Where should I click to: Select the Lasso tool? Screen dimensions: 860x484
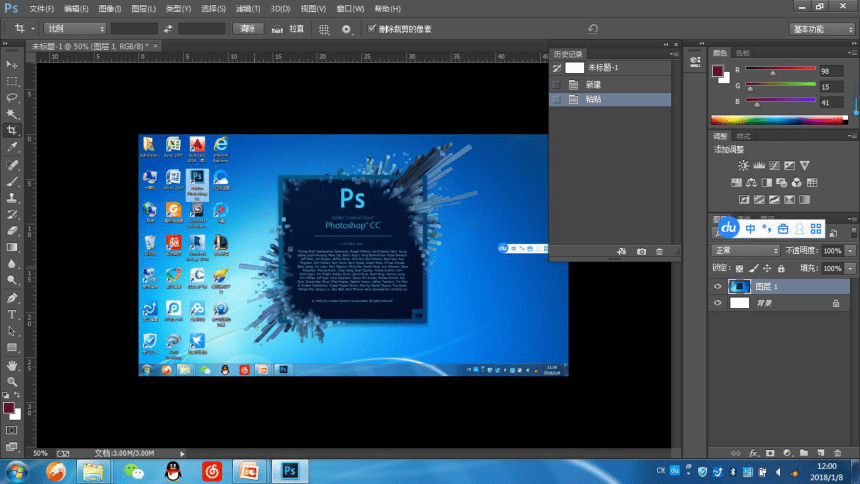point(12,98)
